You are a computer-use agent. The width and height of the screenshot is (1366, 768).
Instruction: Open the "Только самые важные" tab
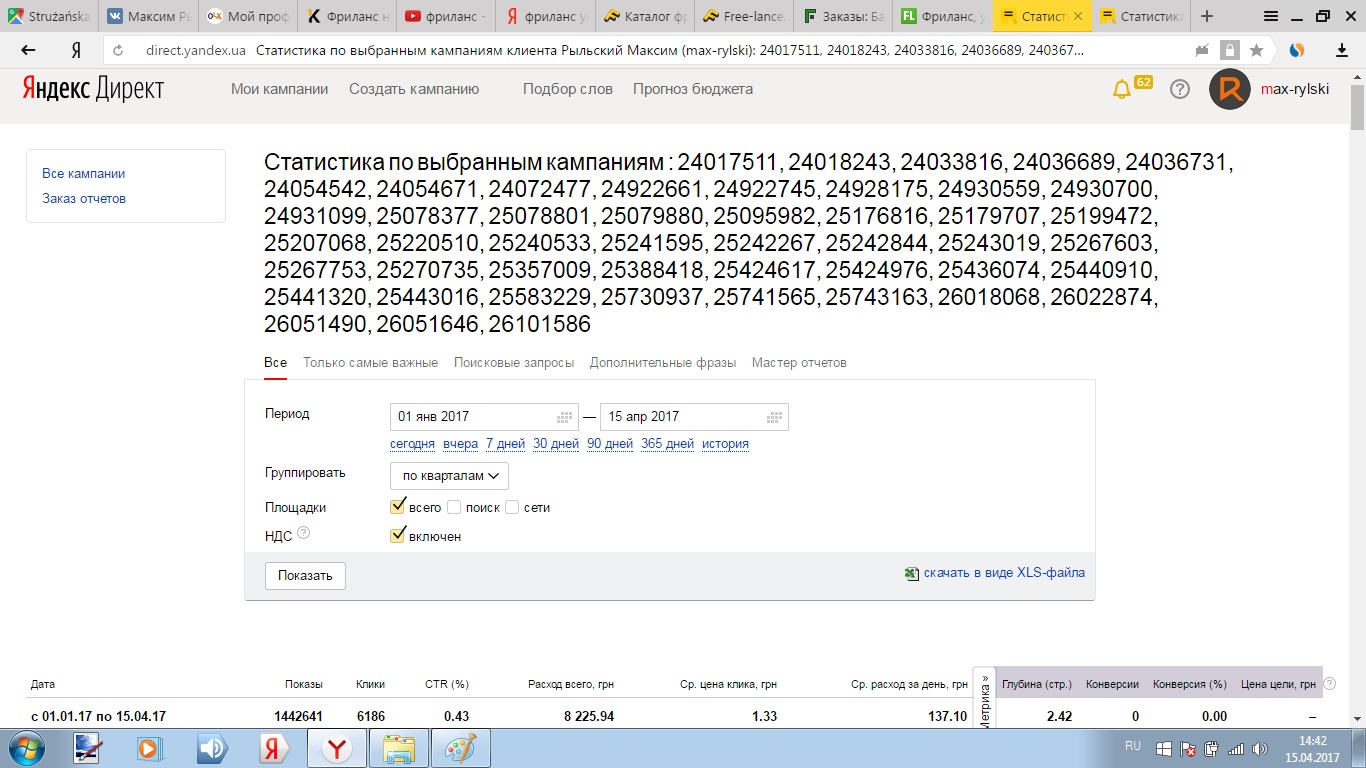371,363
